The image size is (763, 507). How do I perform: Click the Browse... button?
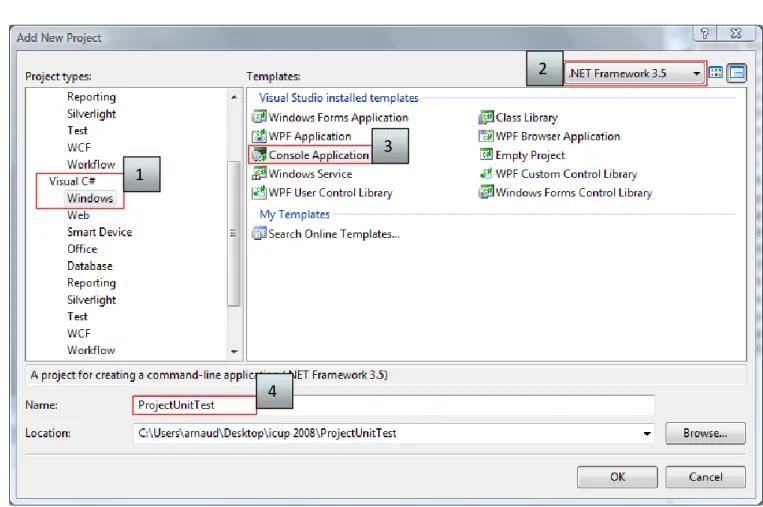(705, 433)
